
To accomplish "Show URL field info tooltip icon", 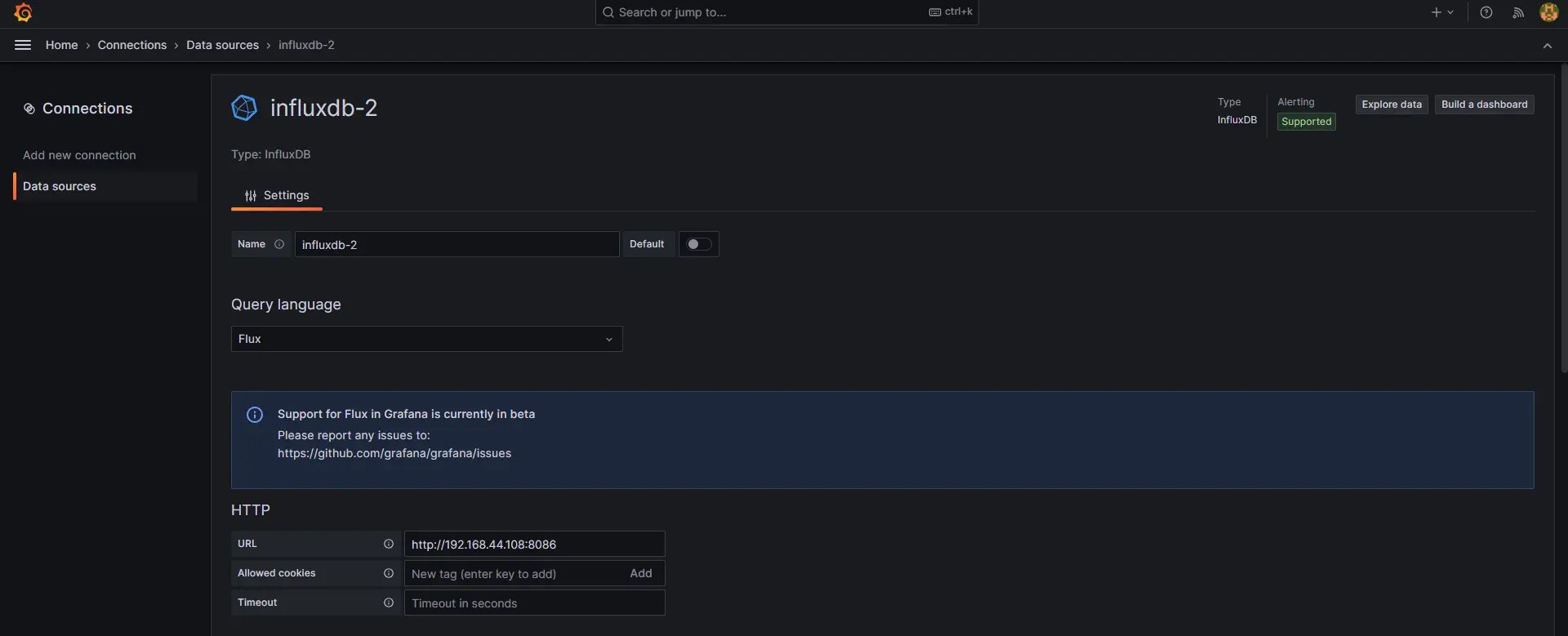I will (x=389, y=544).
